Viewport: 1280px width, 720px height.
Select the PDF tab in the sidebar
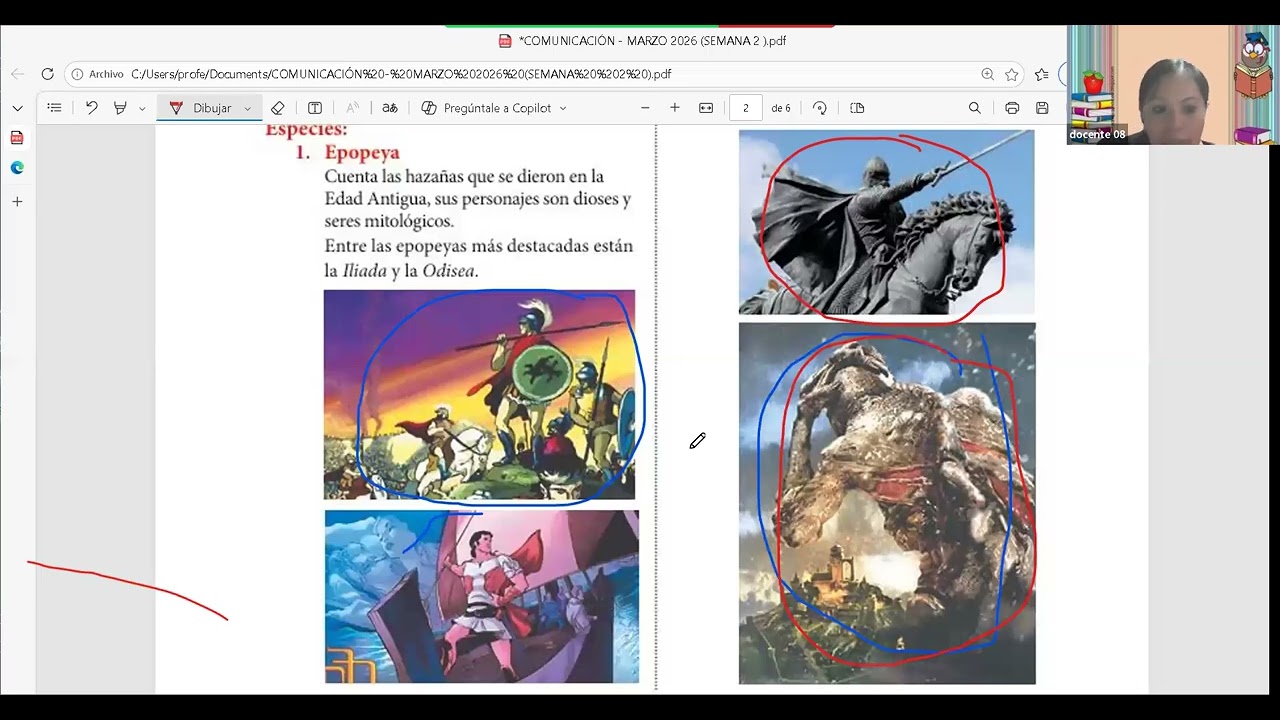(x=17, y=138)
